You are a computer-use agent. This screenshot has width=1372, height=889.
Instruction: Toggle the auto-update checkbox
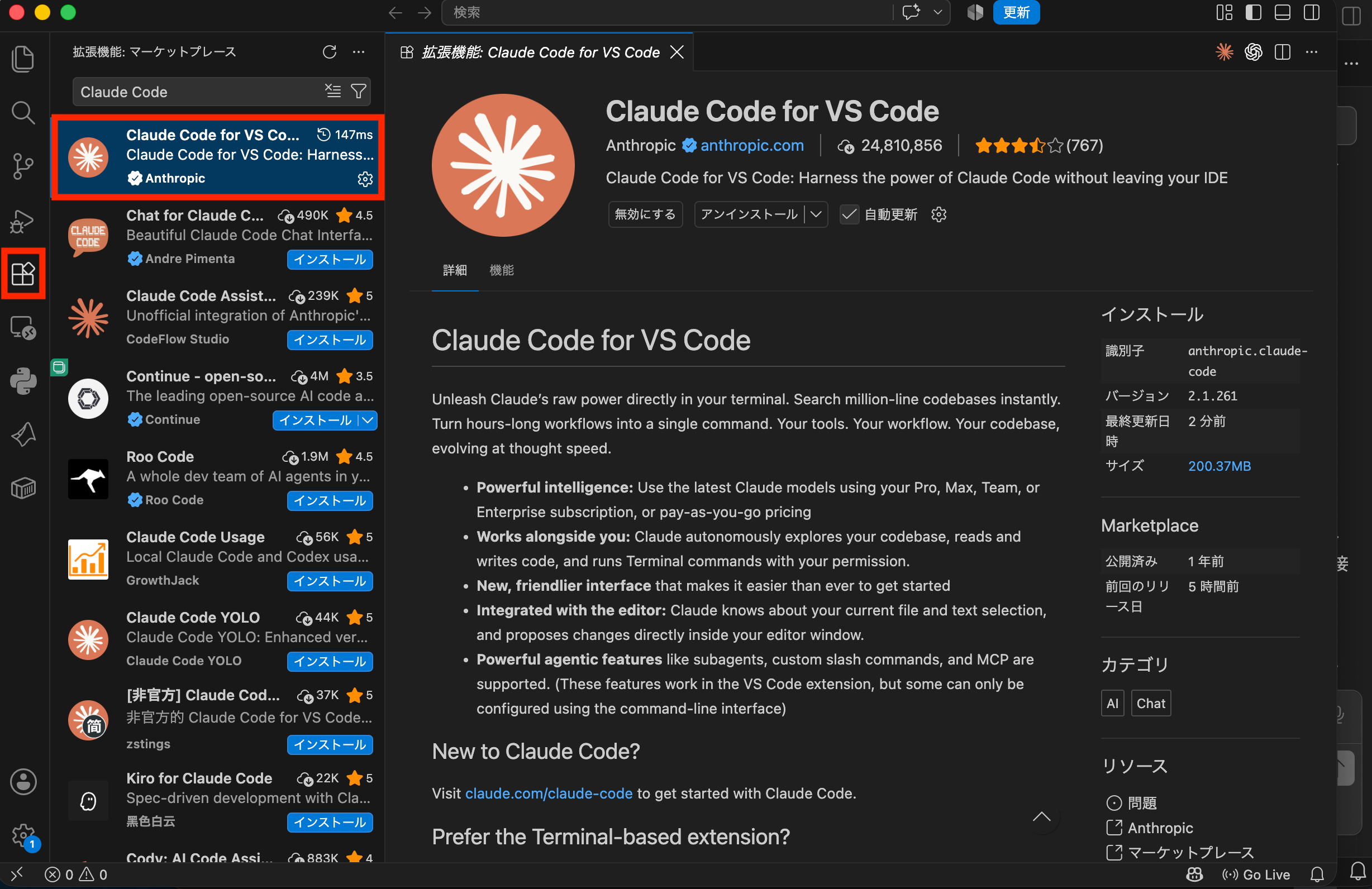click(849, 214)
